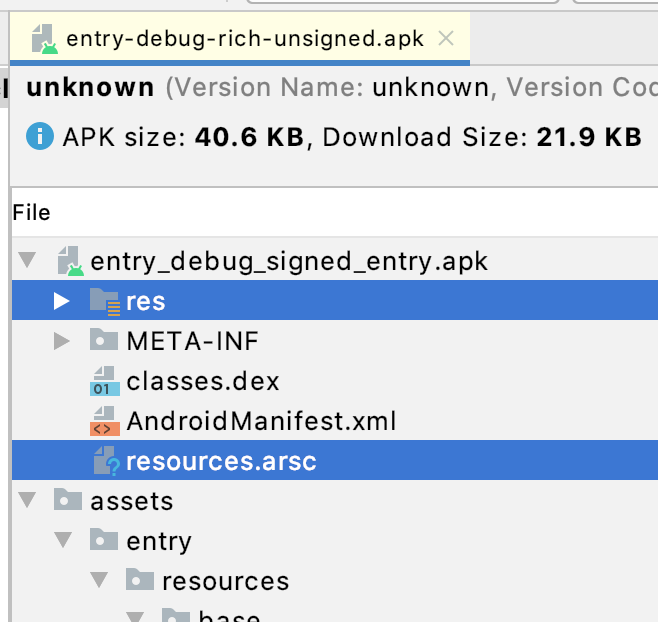Collapse the entry_debug_signed_entry.apk node
This screenshot has width=658, height=622.
(x=28, y=260)
